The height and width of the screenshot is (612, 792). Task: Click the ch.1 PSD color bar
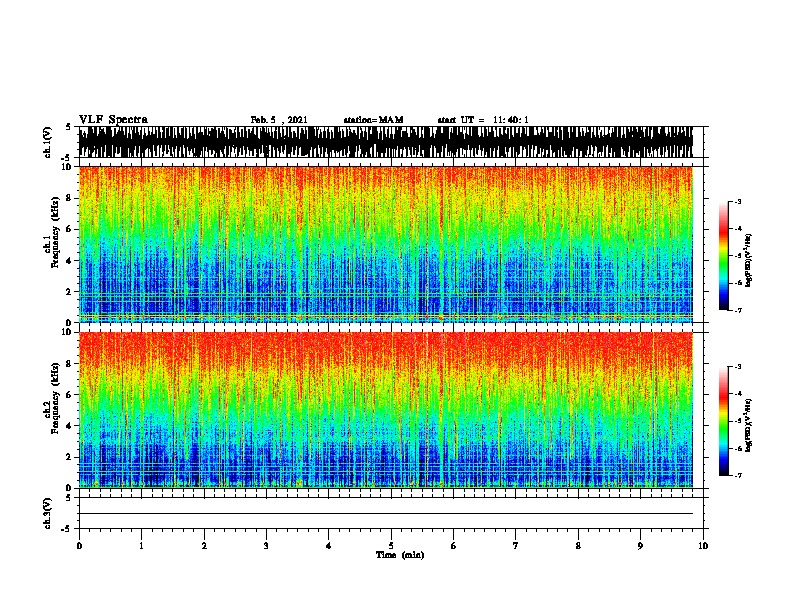724,256
